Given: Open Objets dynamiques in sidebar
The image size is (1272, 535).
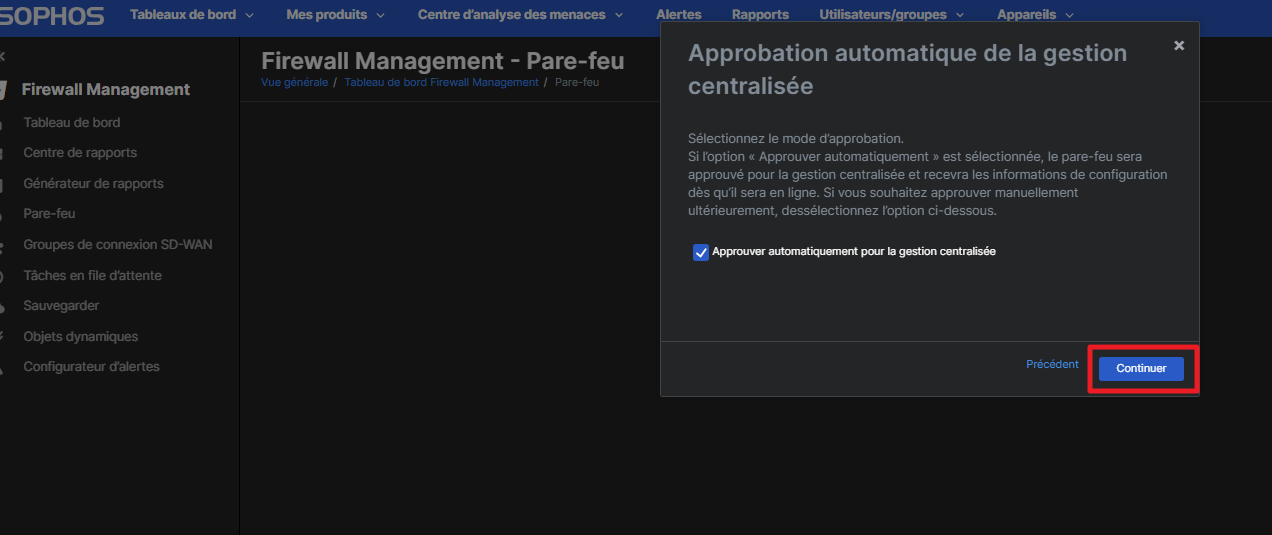Looking at the screenshot, I should (x=81, y=337).
